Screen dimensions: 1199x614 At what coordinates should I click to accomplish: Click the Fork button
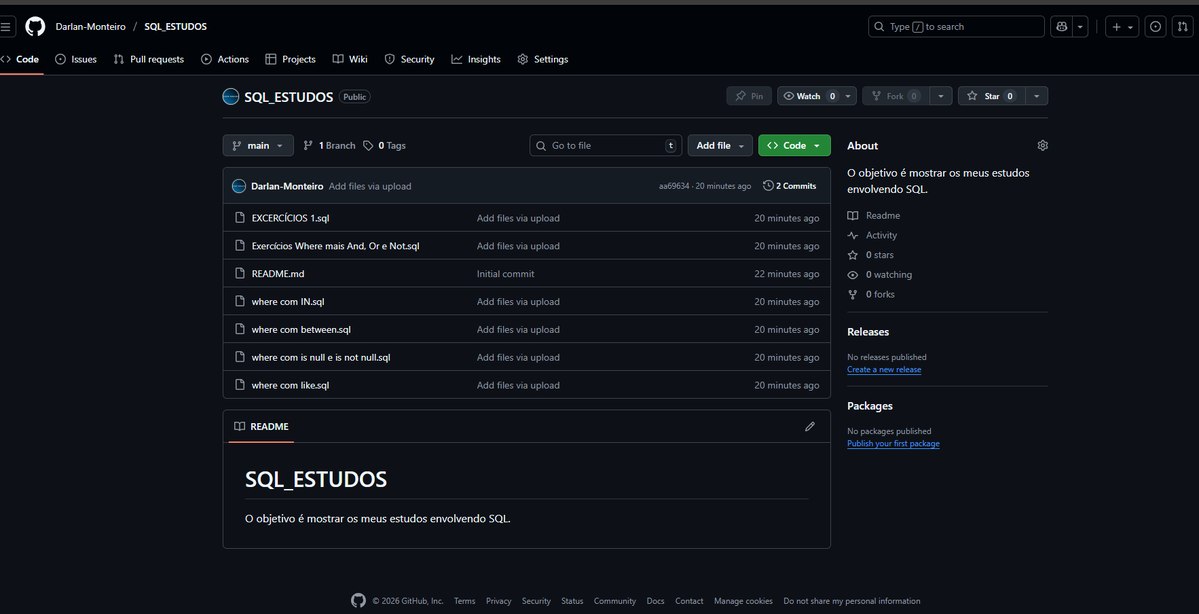896,96
